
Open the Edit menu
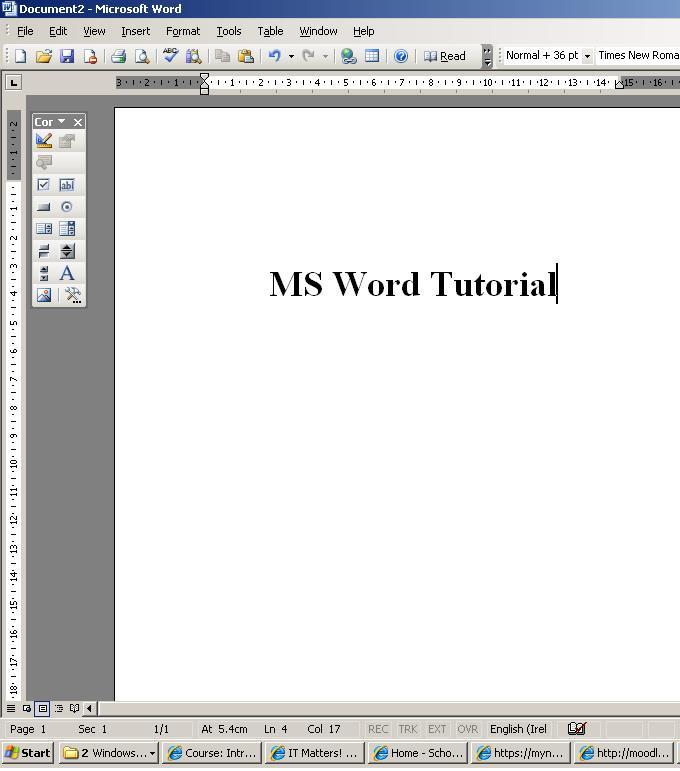58,31
